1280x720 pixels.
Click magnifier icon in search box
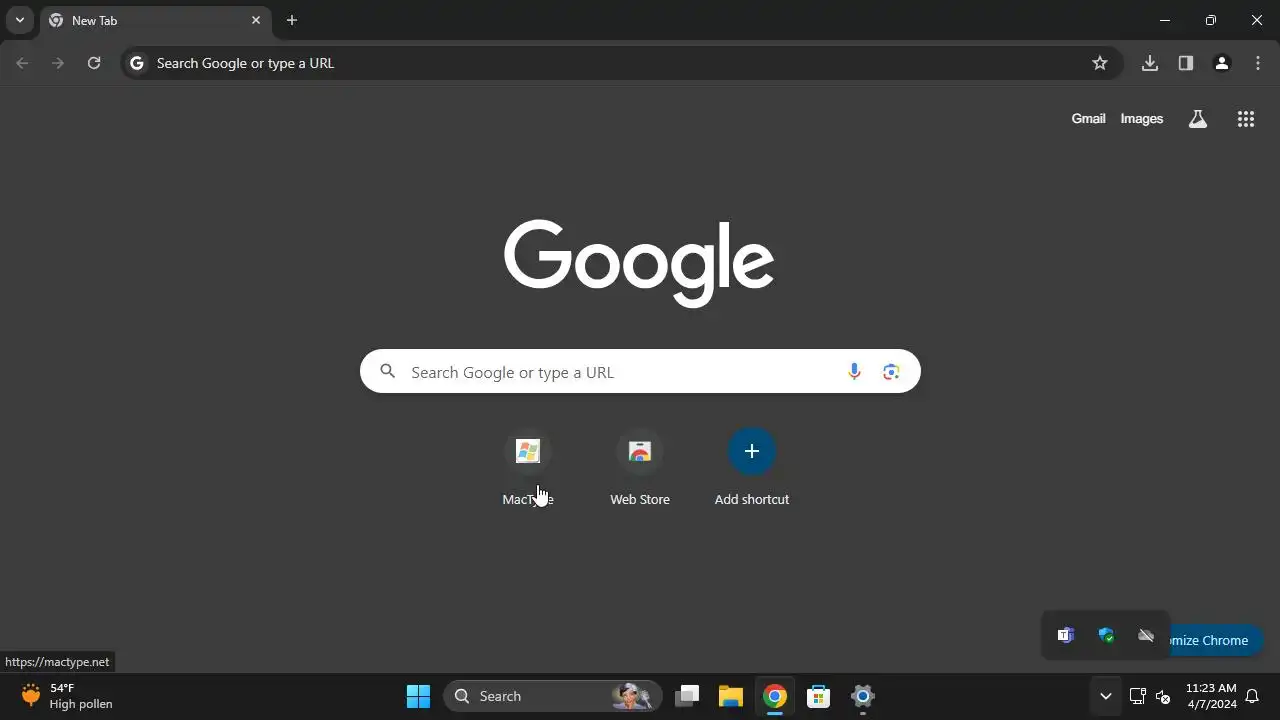click(x=388, y=372)
